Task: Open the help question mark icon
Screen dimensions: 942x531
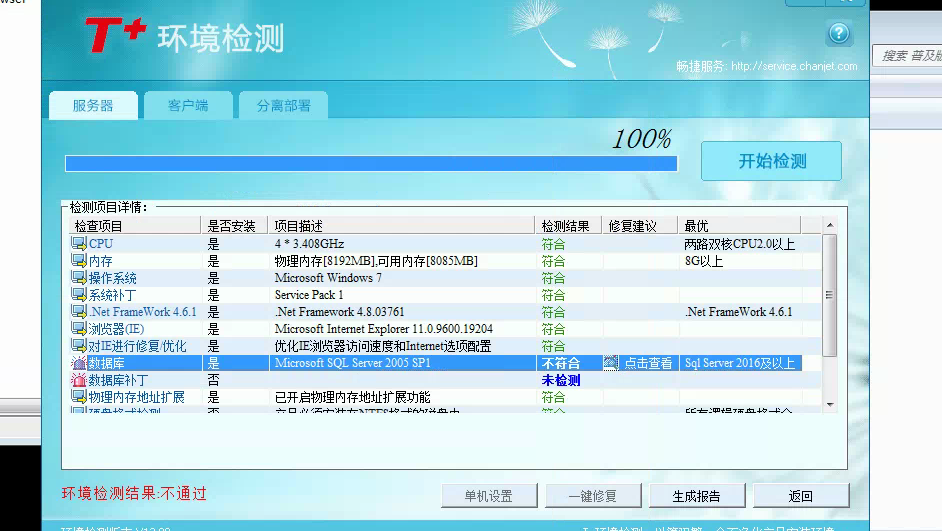Action: tap(839, 33)
